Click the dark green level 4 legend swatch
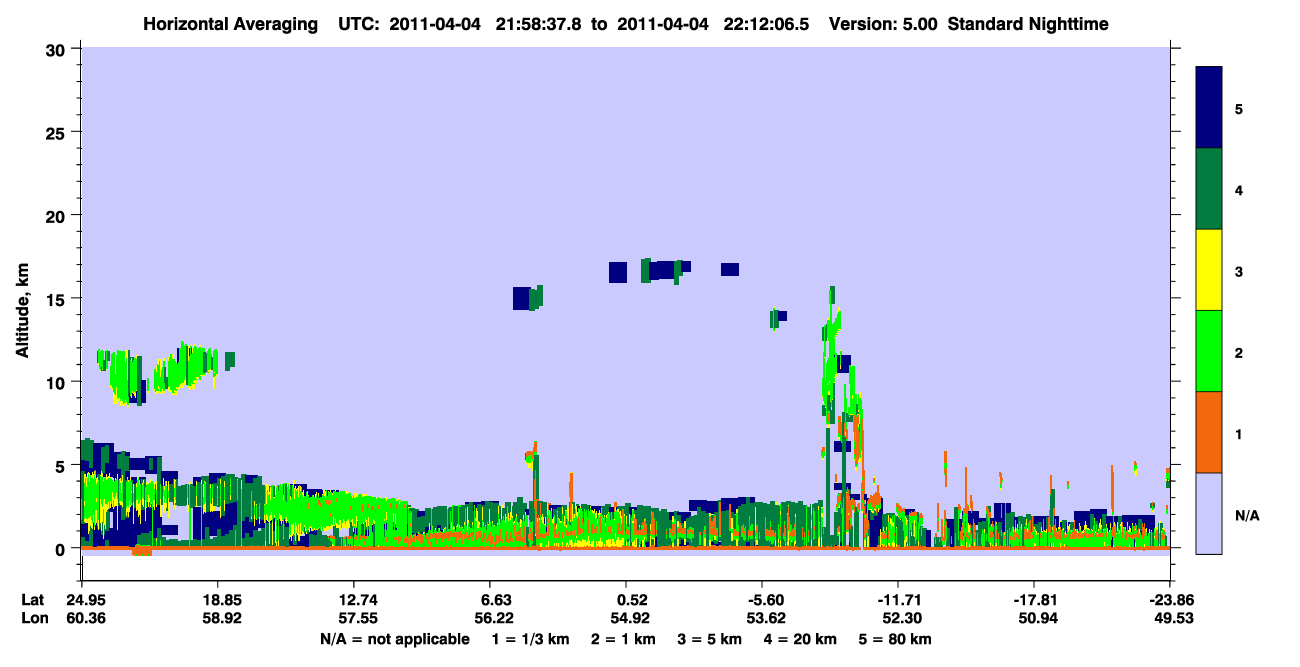Image resolution: width=1300 pixels, height=667 pixels. pyautogui.click(x=1209, y=189)
